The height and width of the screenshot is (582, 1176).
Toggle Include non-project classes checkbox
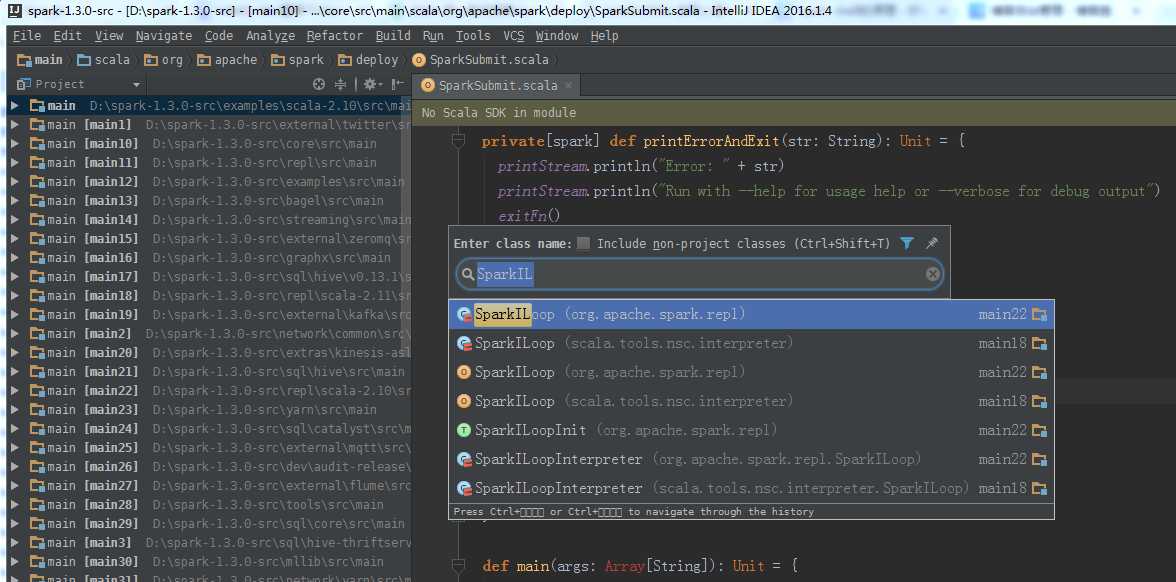[584, 243]
